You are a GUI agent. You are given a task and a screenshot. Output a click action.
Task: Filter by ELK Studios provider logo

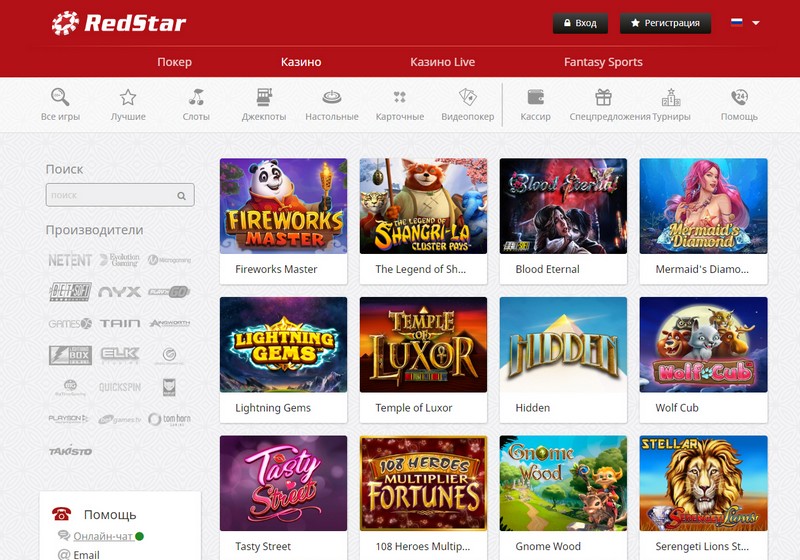tap(119, 354)
